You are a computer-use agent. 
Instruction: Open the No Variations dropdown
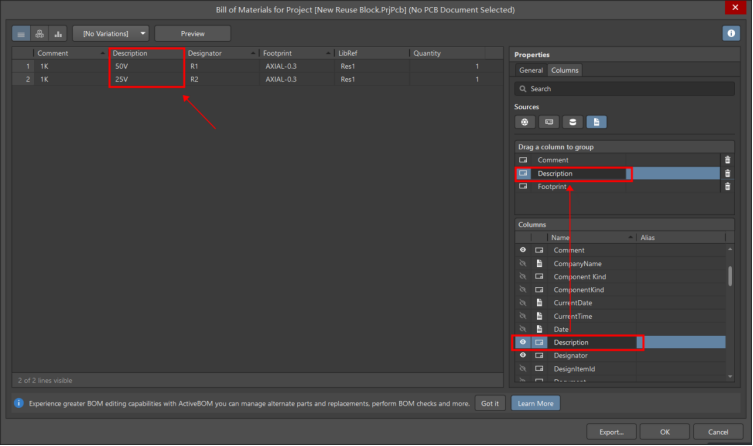(x=110, y=33)
